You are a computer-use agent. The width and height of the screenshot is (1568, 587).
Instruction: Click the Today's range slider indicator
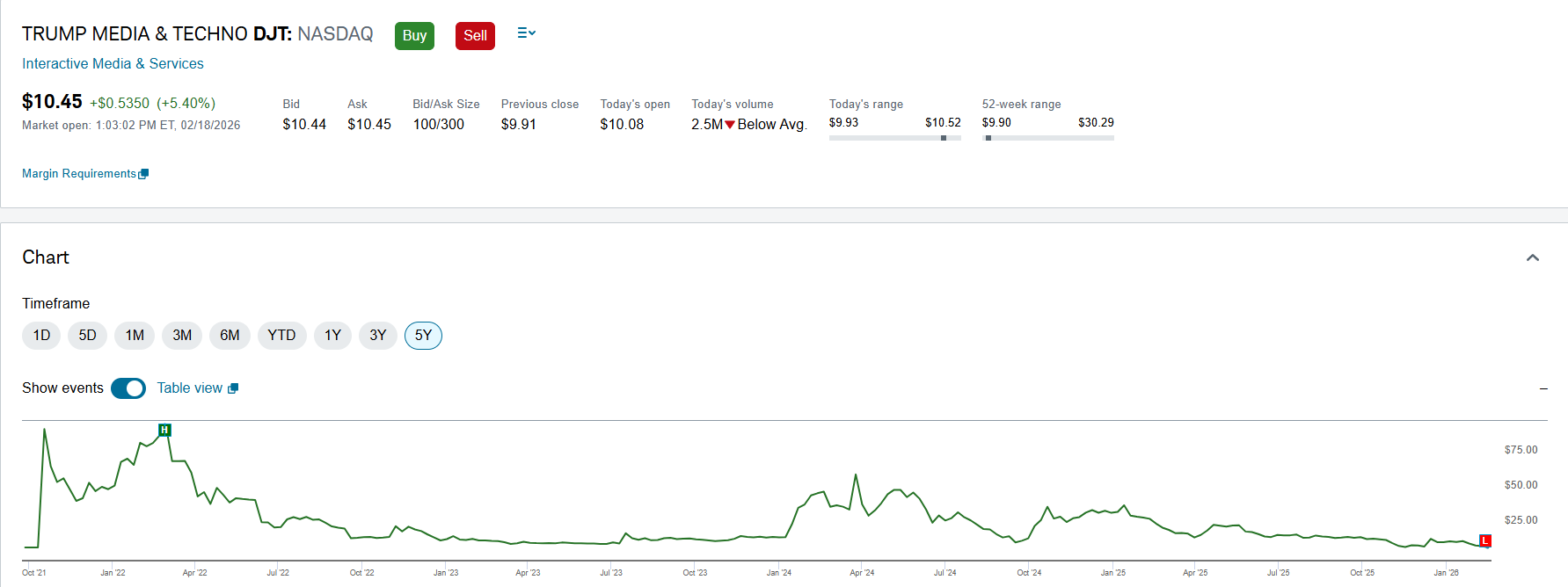pos(944,138)
